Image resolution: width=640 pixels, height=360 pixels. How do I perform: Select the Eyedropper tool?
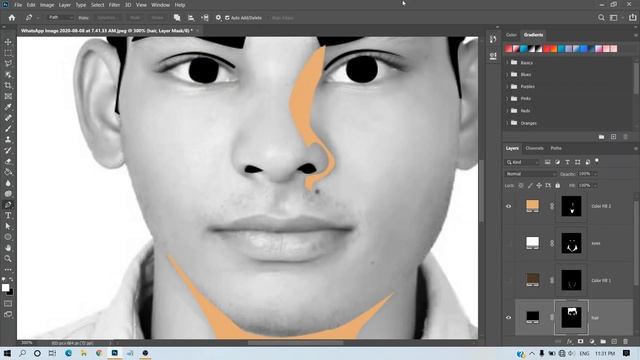[x=8, y=107]
